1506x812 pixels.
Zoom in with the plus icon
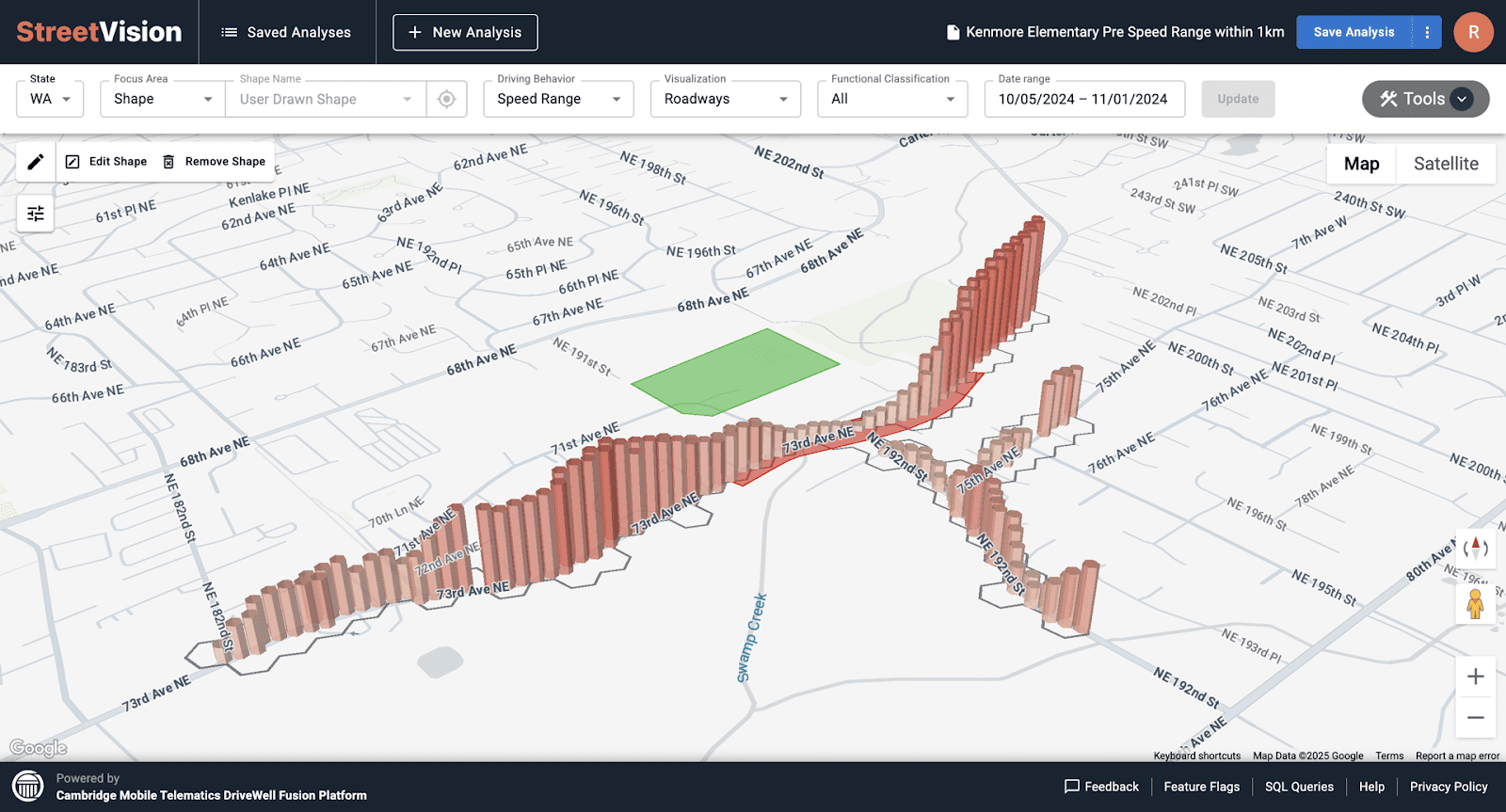pos(1475,677)
